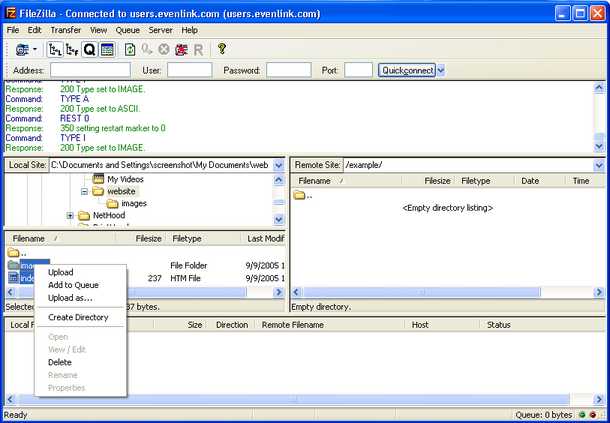Sort remote files by Filename column header
610x423 pixels.
[x=346, y=181]
